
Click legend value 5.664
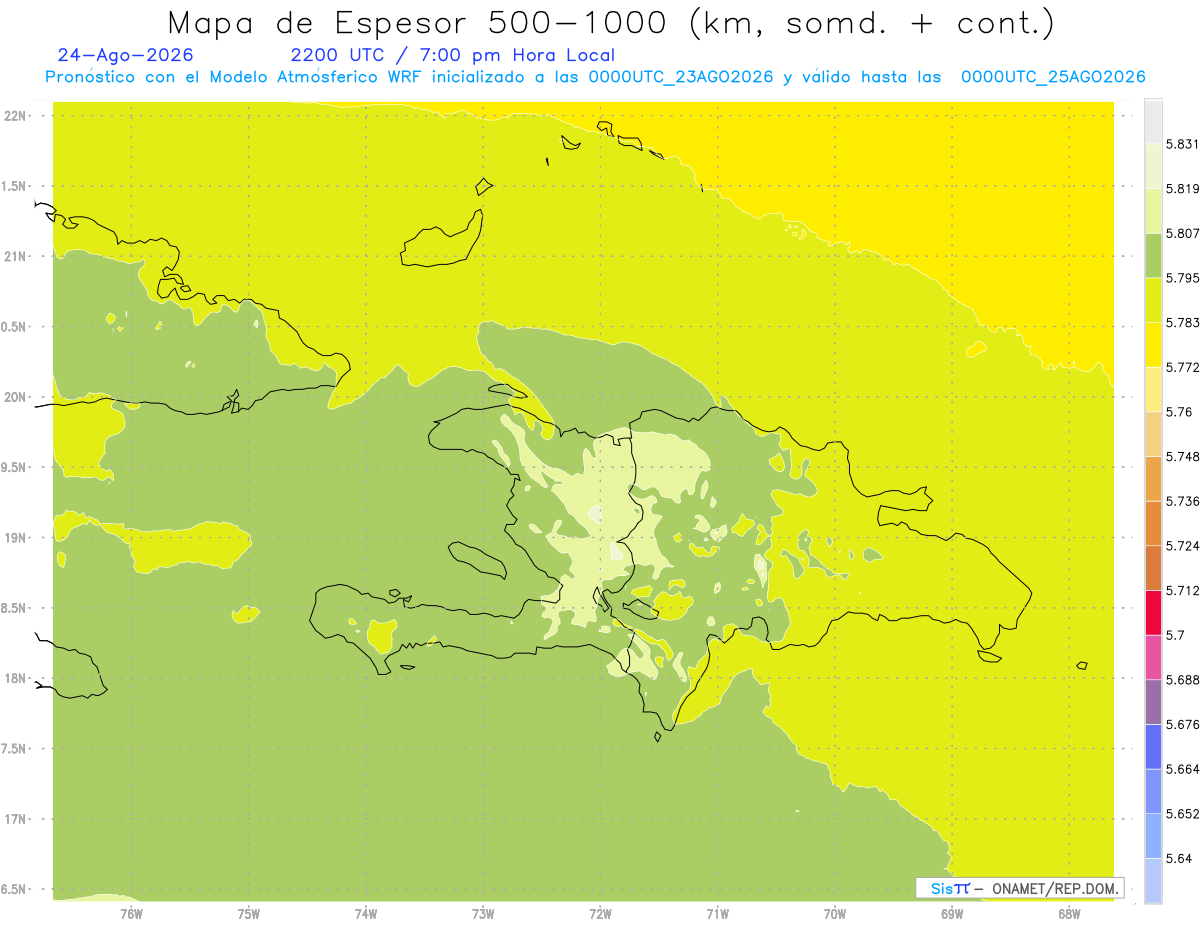click(x=1183, y=769)
